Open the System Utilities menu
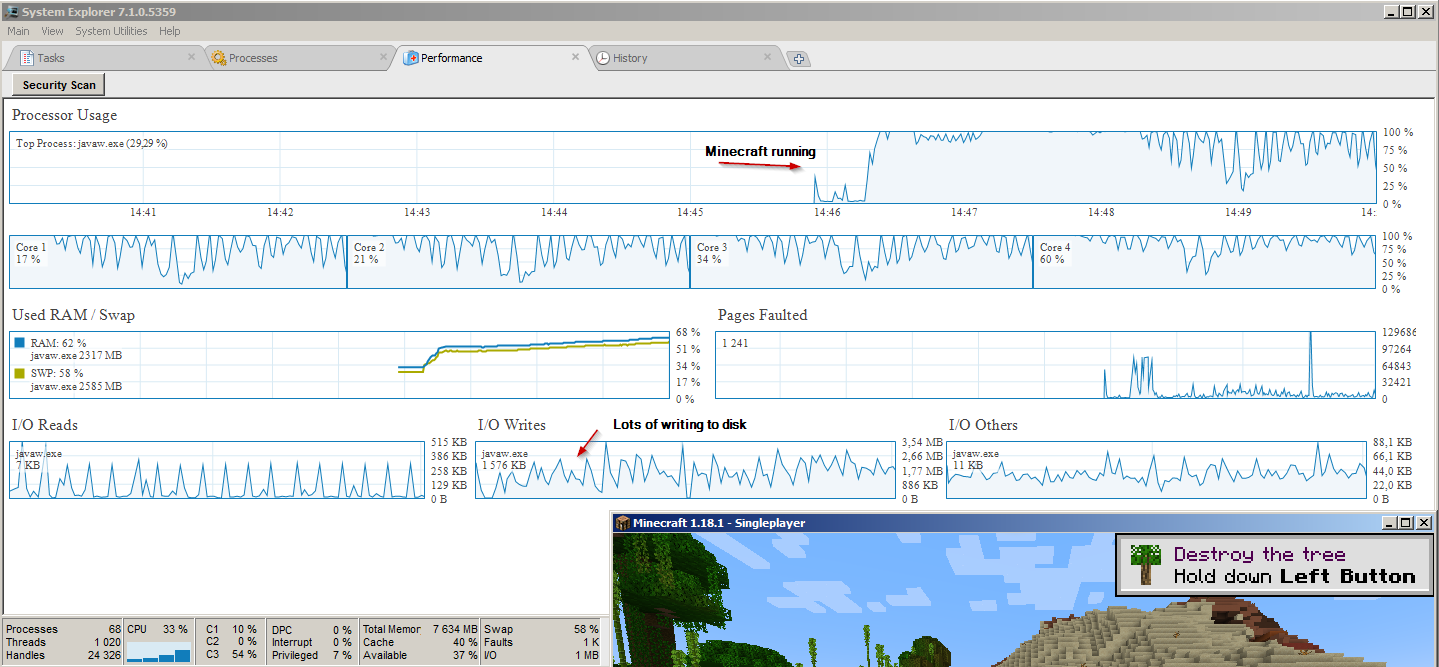Viewport: 1439px width, 667px height. [x=111, y=31]
